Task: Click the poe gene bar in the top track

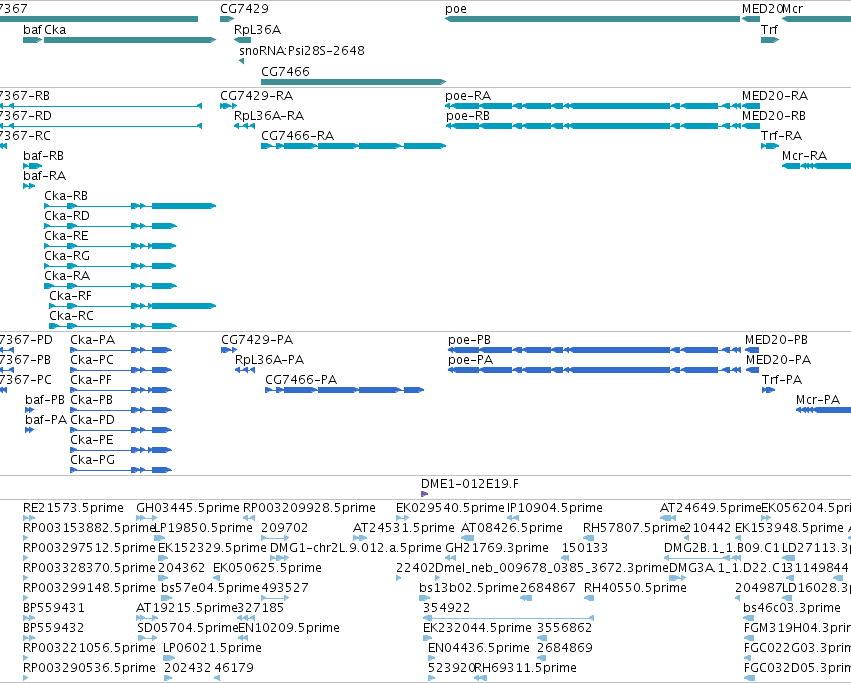Action: click(x=592, y=19)
